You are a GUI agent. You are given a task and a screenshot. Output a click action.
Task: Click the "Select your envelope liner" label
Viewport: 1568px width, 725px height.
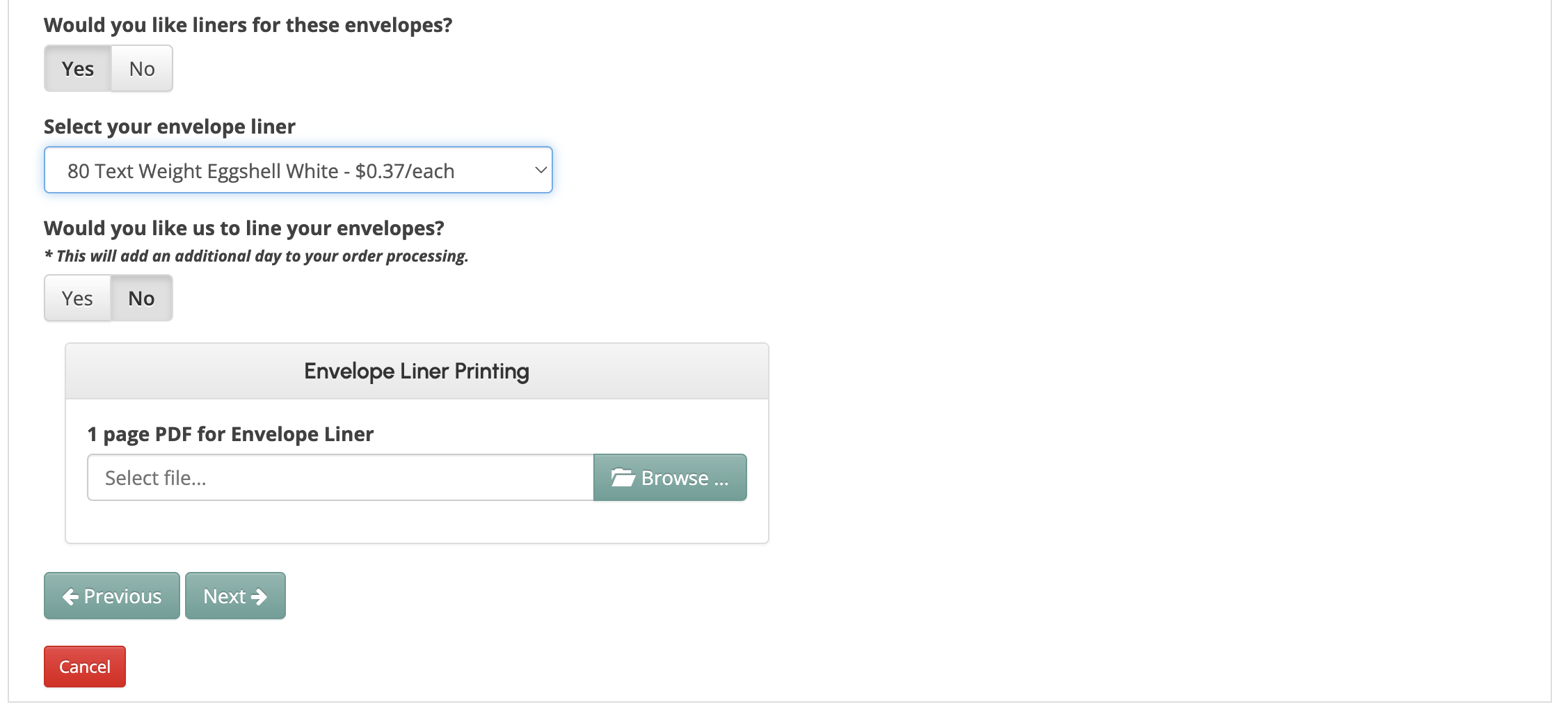click(x=170, y=127)
